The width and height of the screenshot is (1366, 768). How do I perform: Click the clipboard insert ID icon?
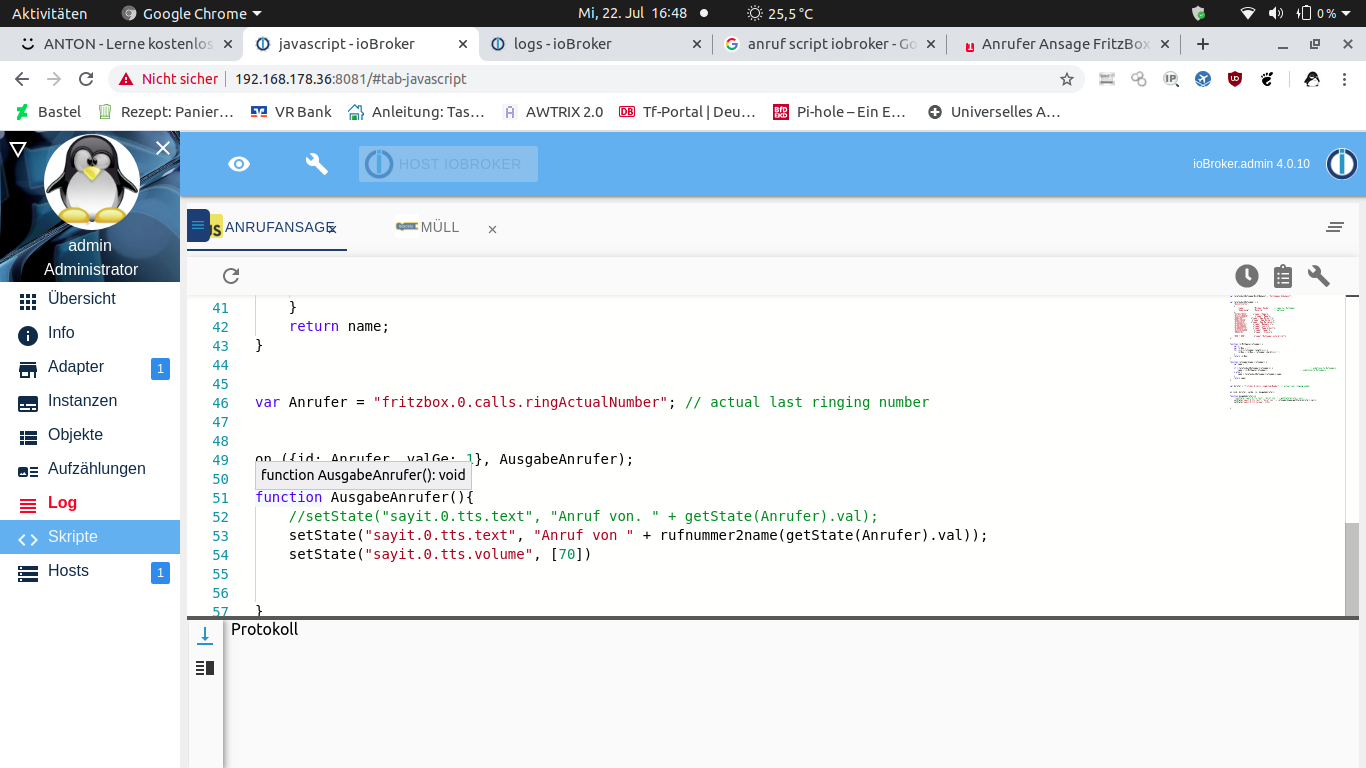pyautogui.click(x=1283, y=276)
